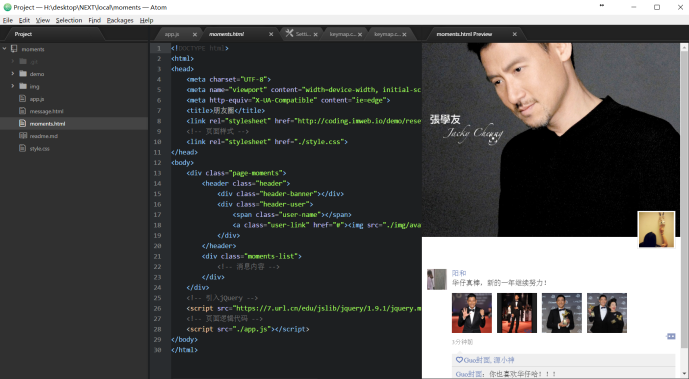This screenshot has width=689, height=379.
Task: Click the style.css file icon
Action: [x=22, y=148]
